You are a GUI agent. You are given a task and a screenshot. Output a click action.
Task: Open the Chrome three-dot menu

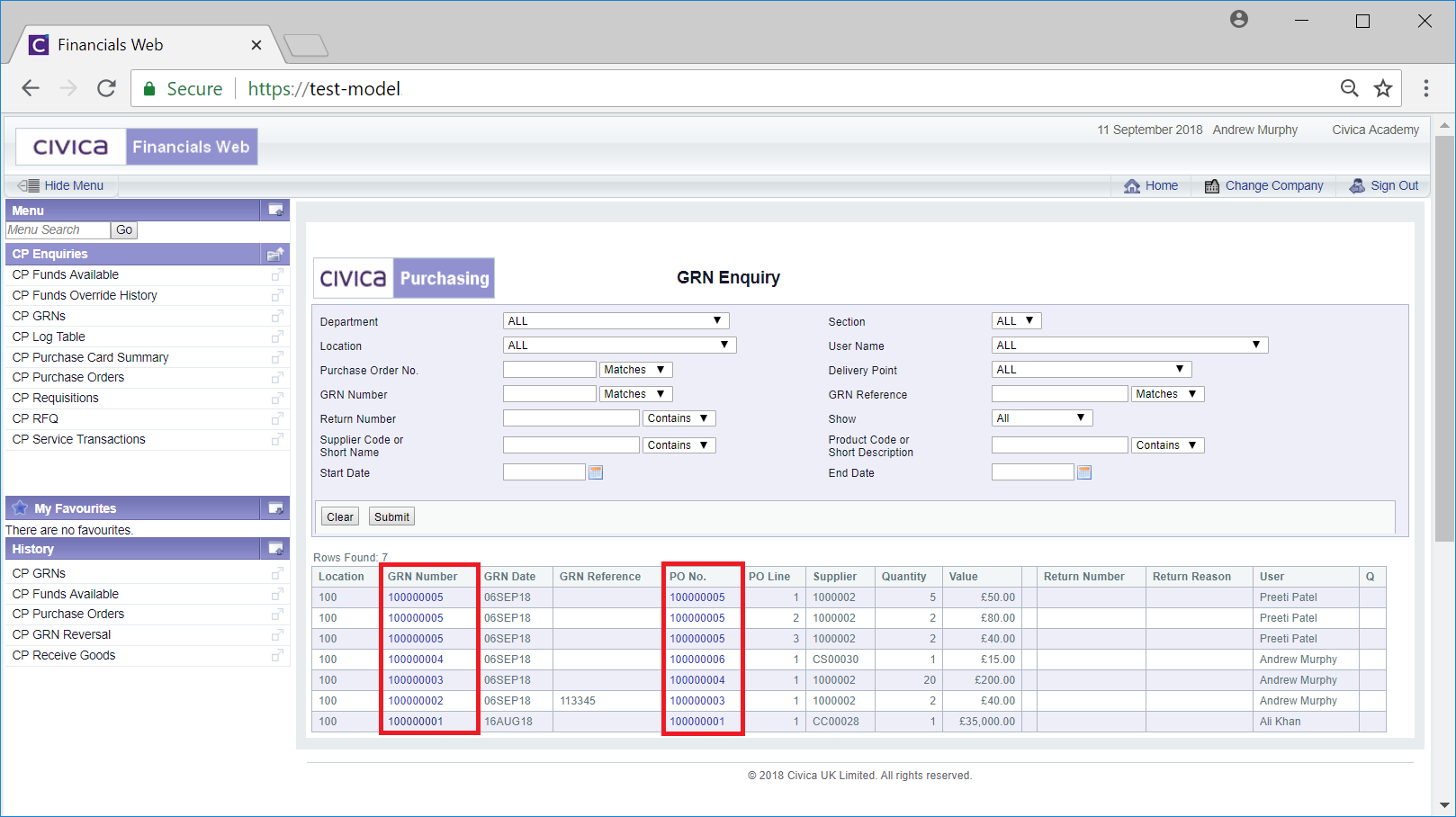click(x=1426, y=88)
